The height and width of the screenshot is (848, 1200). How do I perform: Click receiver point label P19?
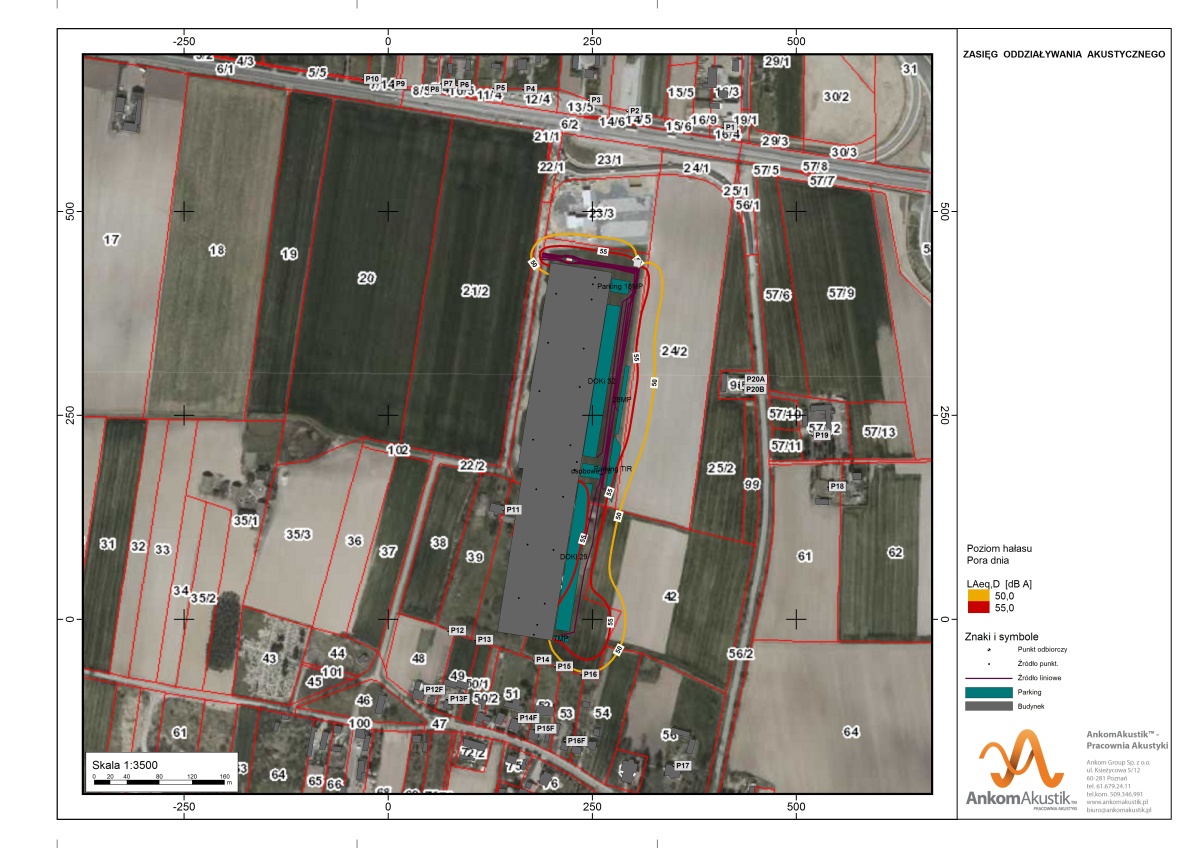(822, 436)
